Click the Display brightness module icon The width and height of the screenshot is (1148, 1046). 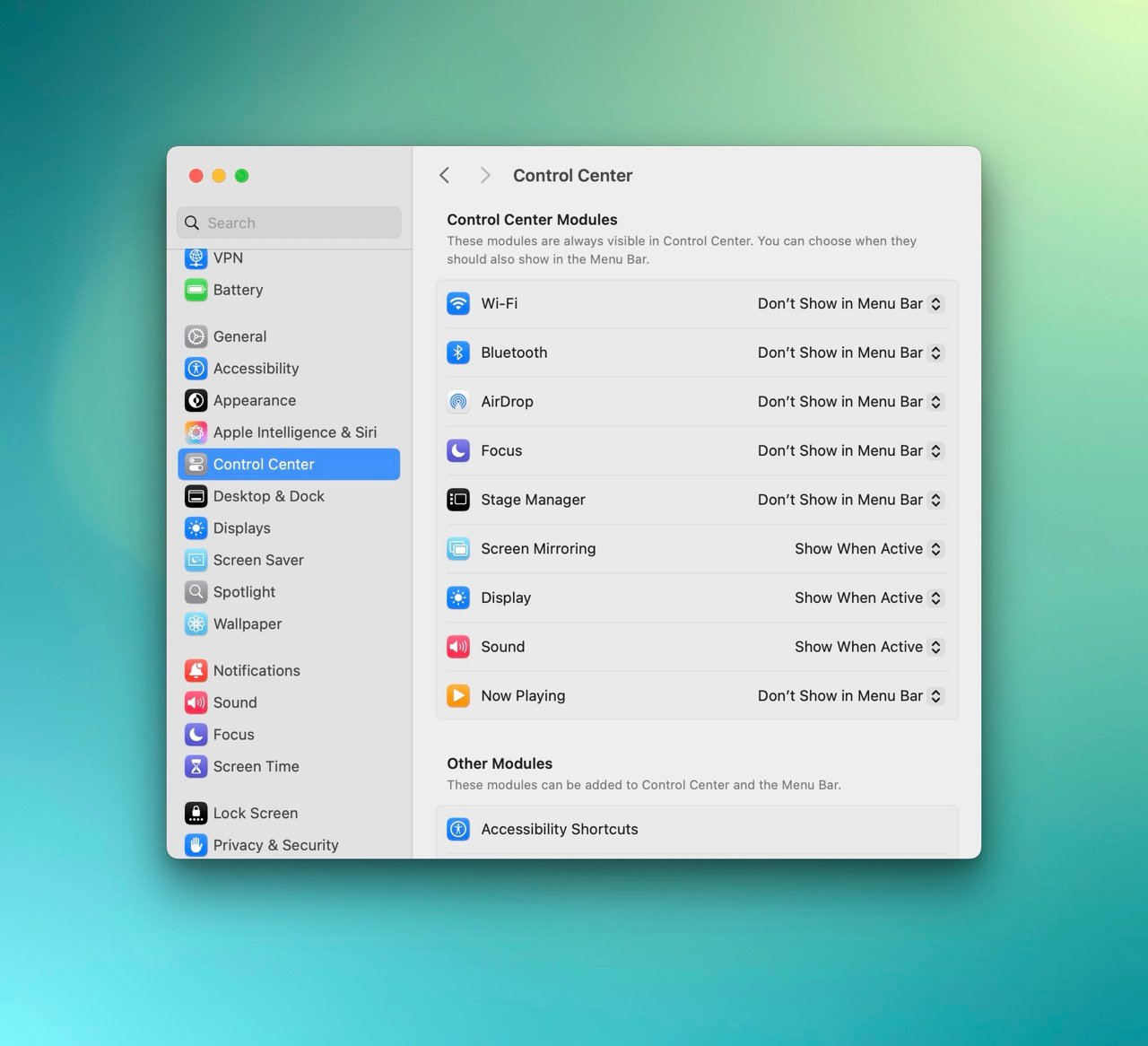[458, 597]
